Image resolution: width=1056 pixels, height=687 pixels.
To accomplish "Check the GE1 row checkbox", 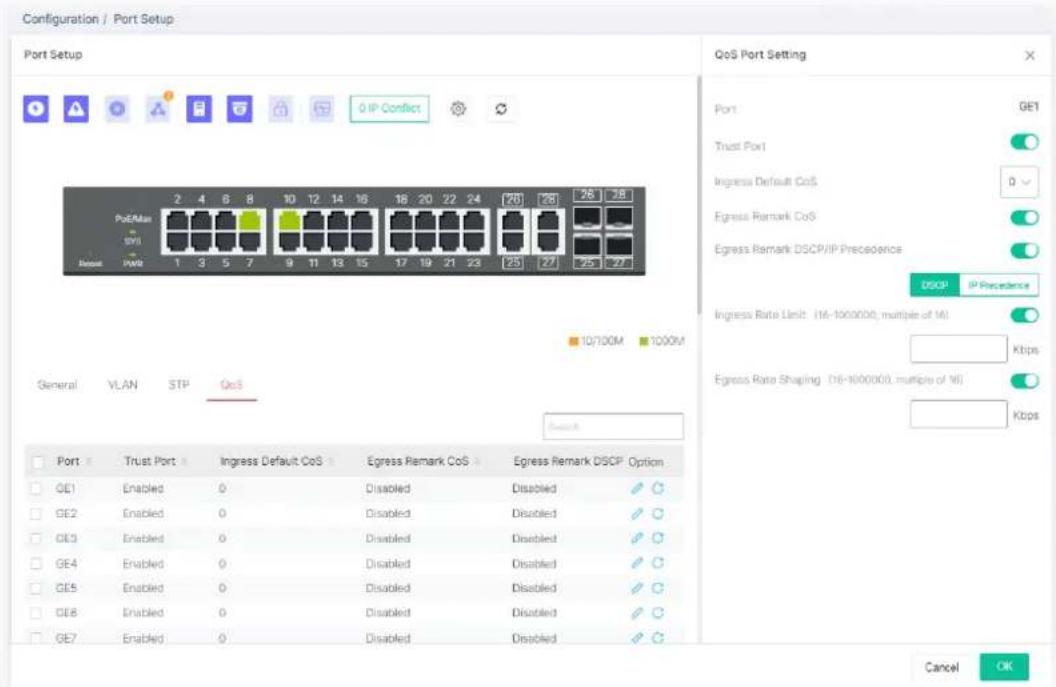I will 36,488.
